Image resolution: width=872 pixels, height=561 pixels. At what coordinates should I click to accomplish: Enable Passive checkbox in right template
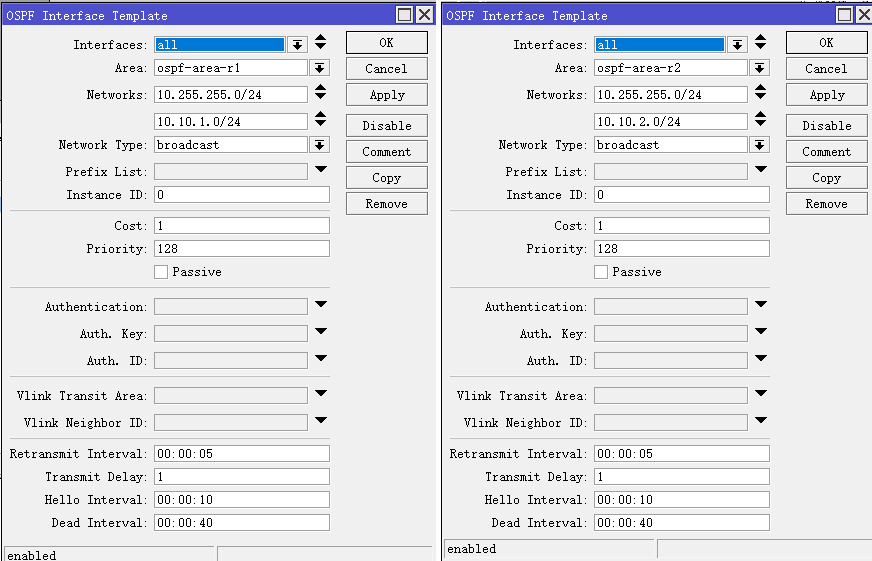point(601,272)
